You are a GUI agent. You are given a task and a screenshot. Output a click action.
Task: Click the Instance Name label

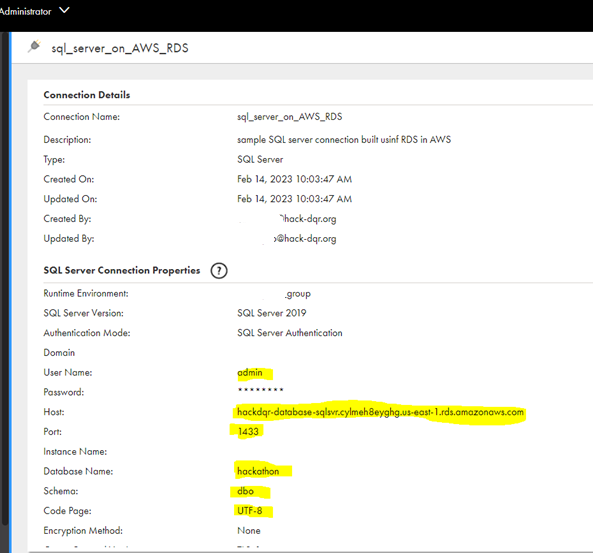pos(75,451)
